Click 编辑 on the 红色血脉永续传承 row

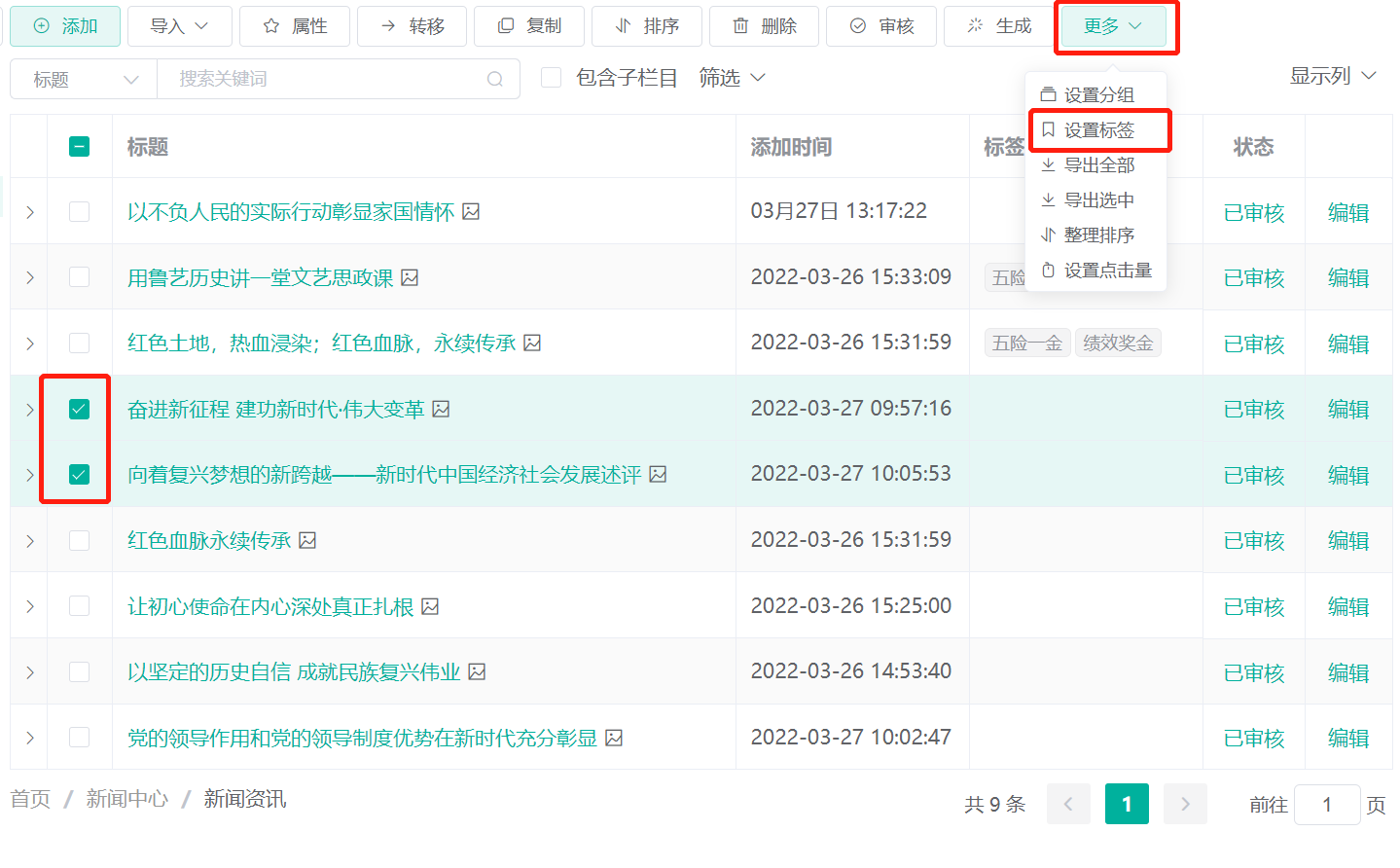[x=1348, y=539]
